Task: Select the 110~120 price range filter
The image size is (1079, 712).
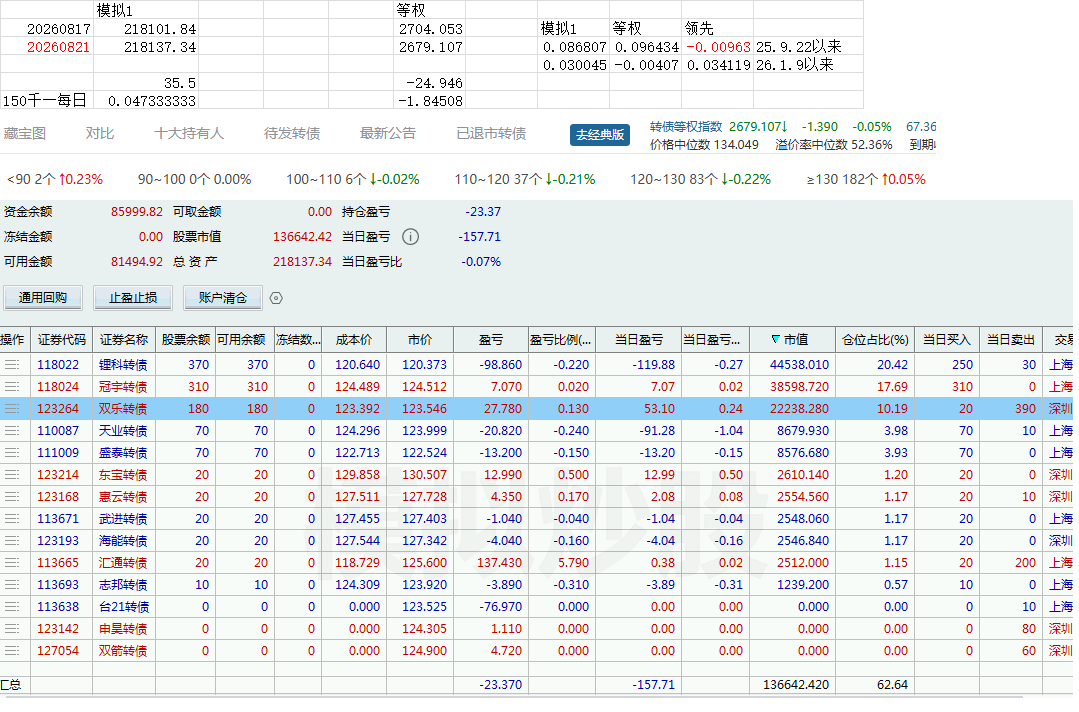Action: pyautogui.click(x=524, y=180)
